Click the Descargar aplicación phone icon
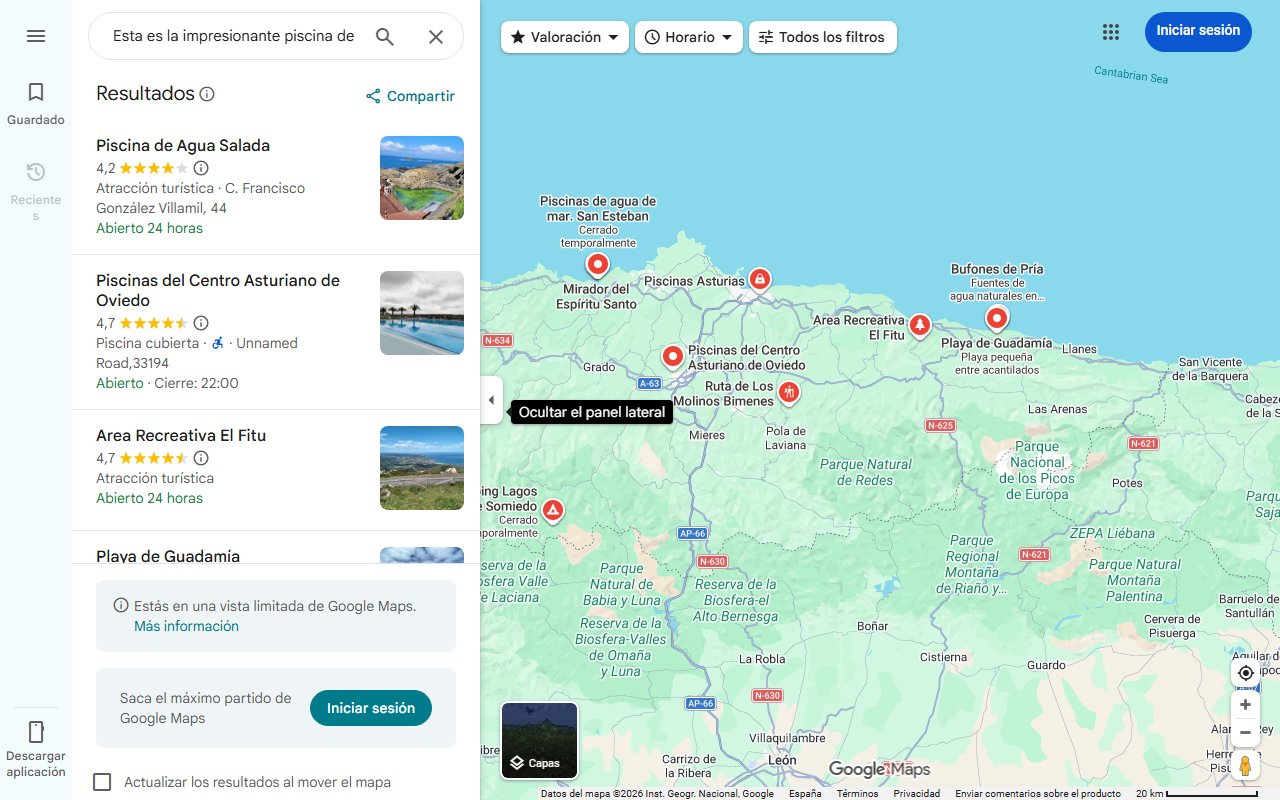The width and height of the screenshot is (1280, 800). (36, 732)
